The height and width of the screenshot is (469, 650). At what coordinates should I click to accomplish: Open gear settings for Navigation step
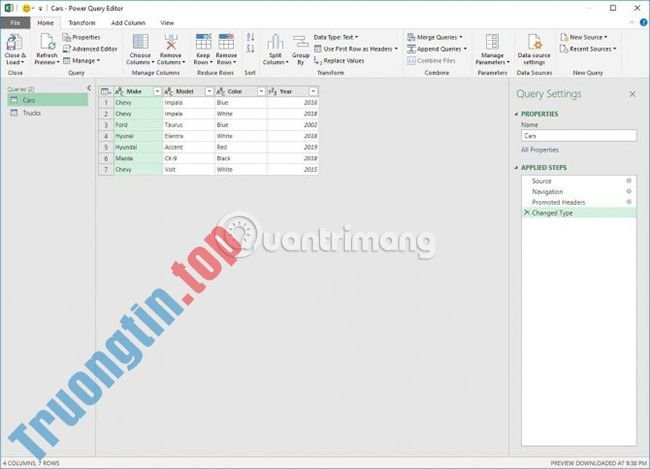pos(629,191)
